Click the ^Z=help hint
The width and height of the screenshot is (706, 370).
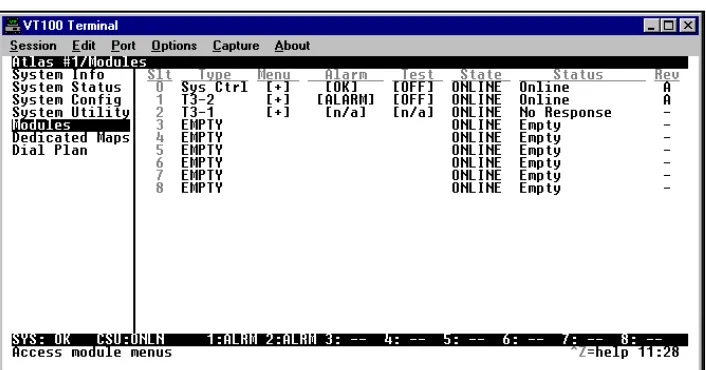coord(599,352)
